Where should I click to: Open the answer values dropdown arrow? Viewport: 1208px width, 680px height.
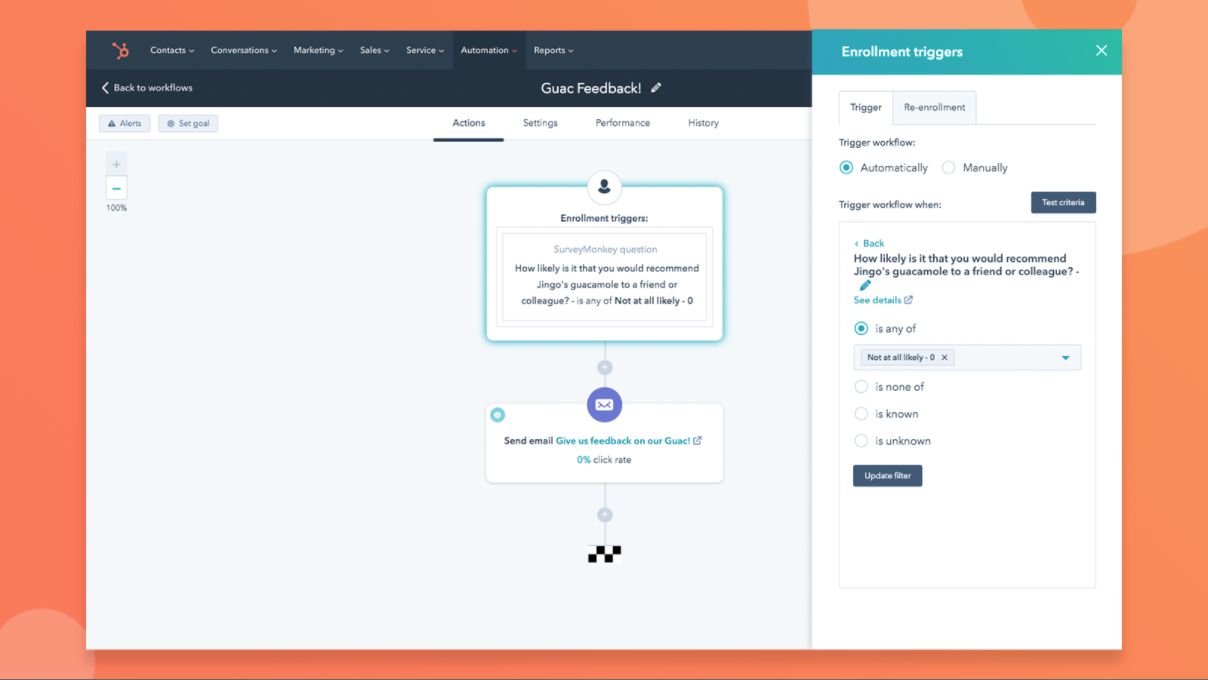(x=1065, y=358)
